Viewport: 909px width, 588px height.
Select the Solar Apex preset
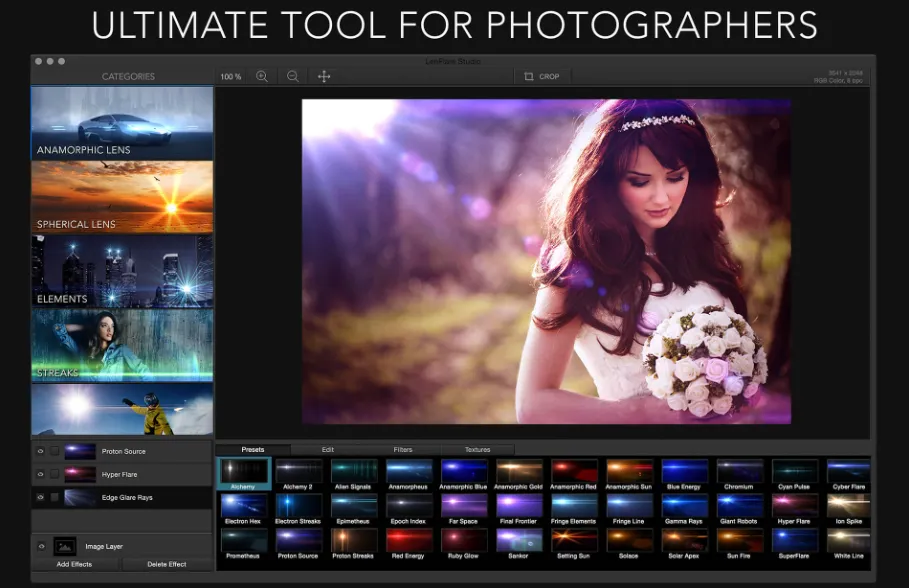(684, 544)
